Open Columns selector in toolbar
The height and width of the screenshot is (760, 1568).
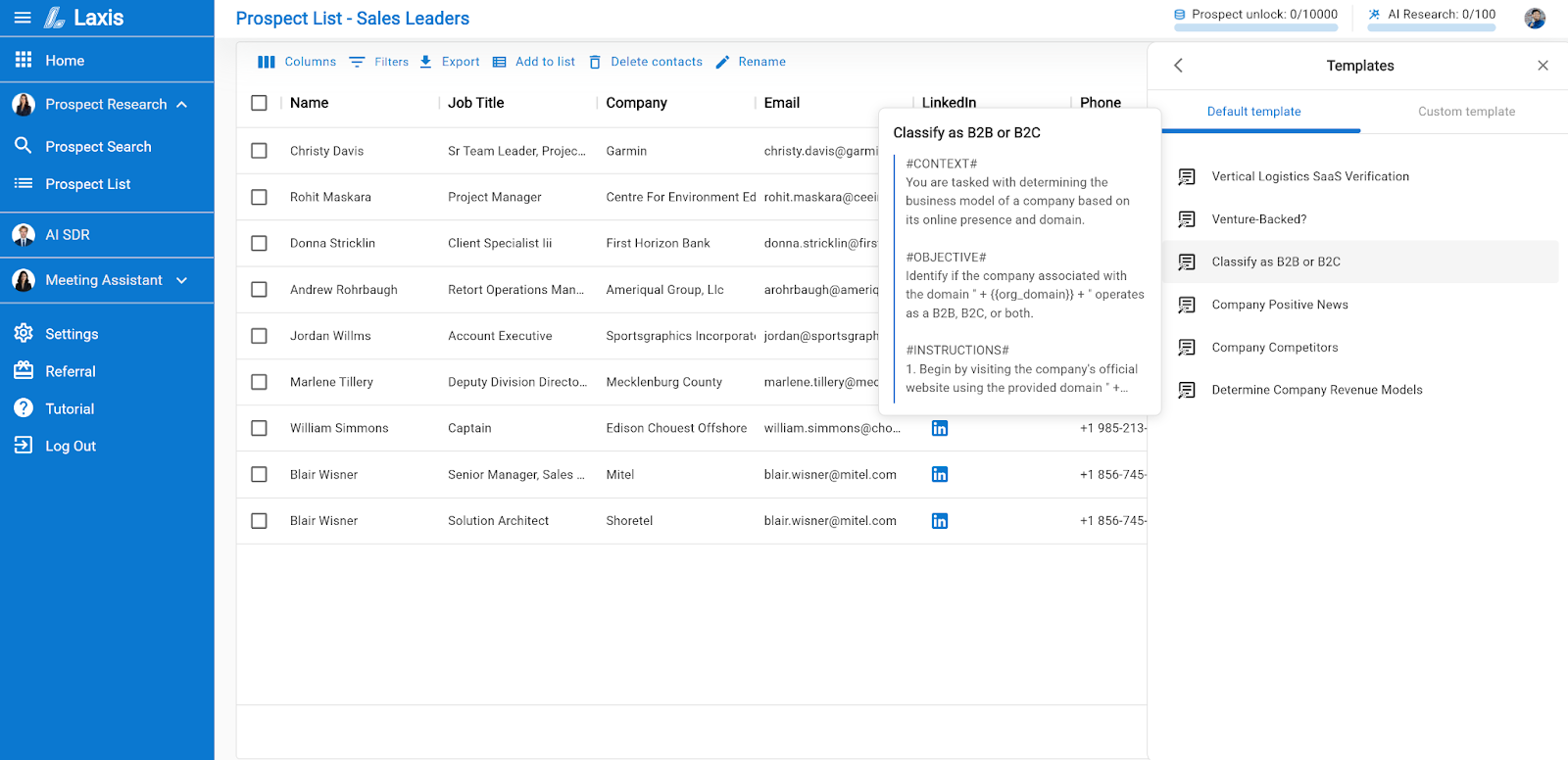click(x=297, y=62)
